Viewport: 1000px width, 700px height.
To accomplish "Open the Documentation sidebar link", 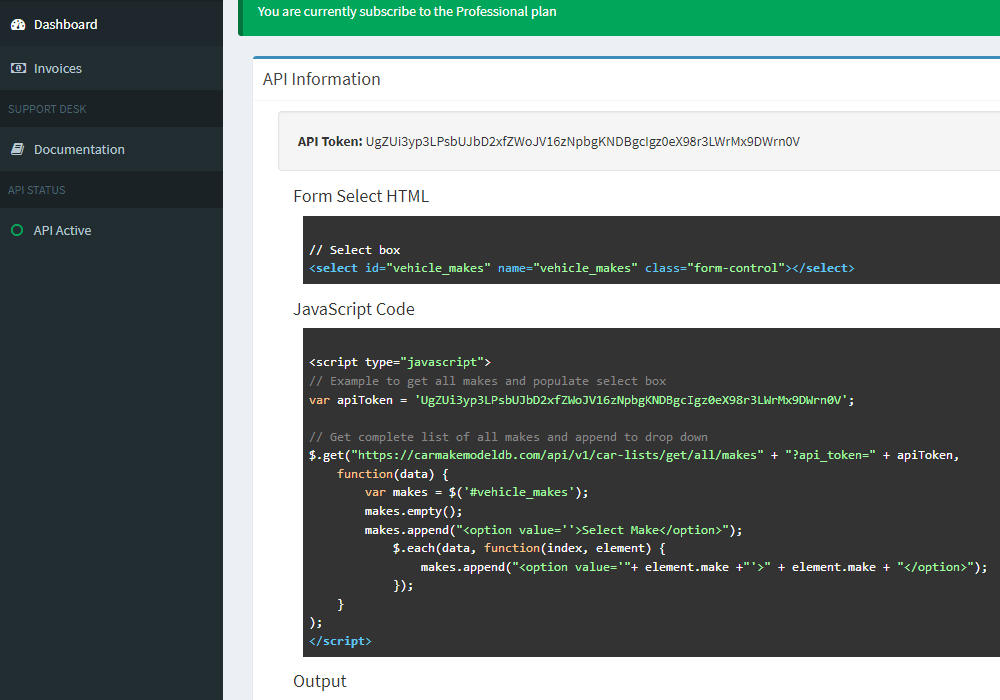I will pos(112,149).
